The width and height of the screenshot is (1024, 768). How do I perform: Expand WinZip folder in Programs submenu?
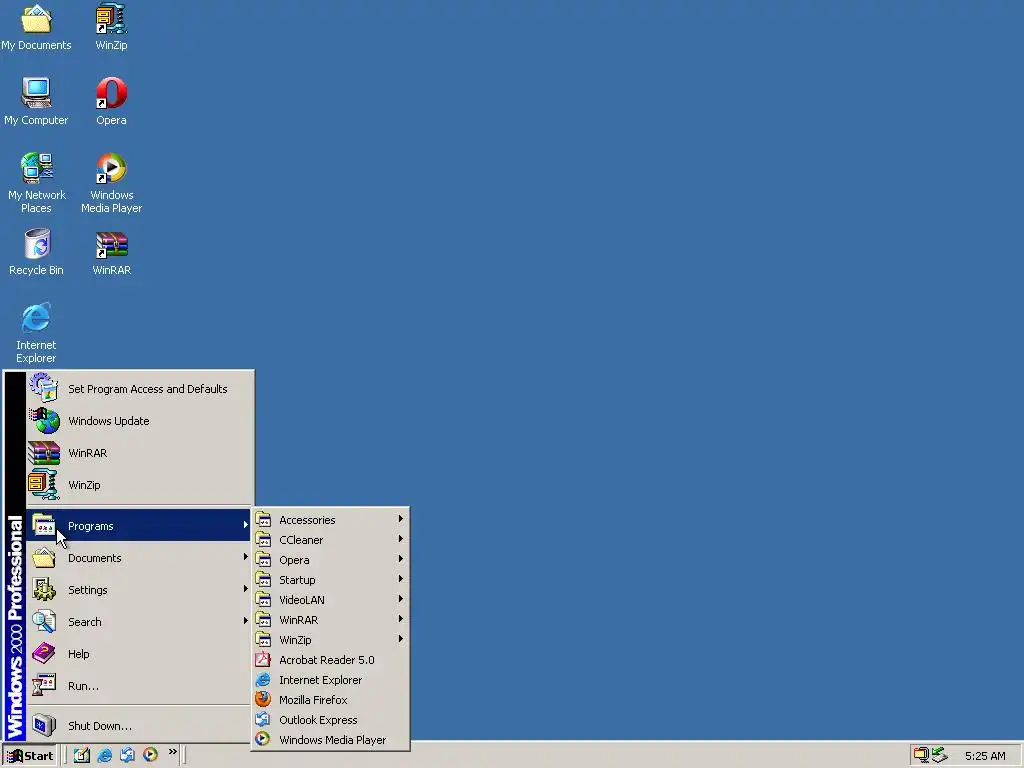coord(330,640)
